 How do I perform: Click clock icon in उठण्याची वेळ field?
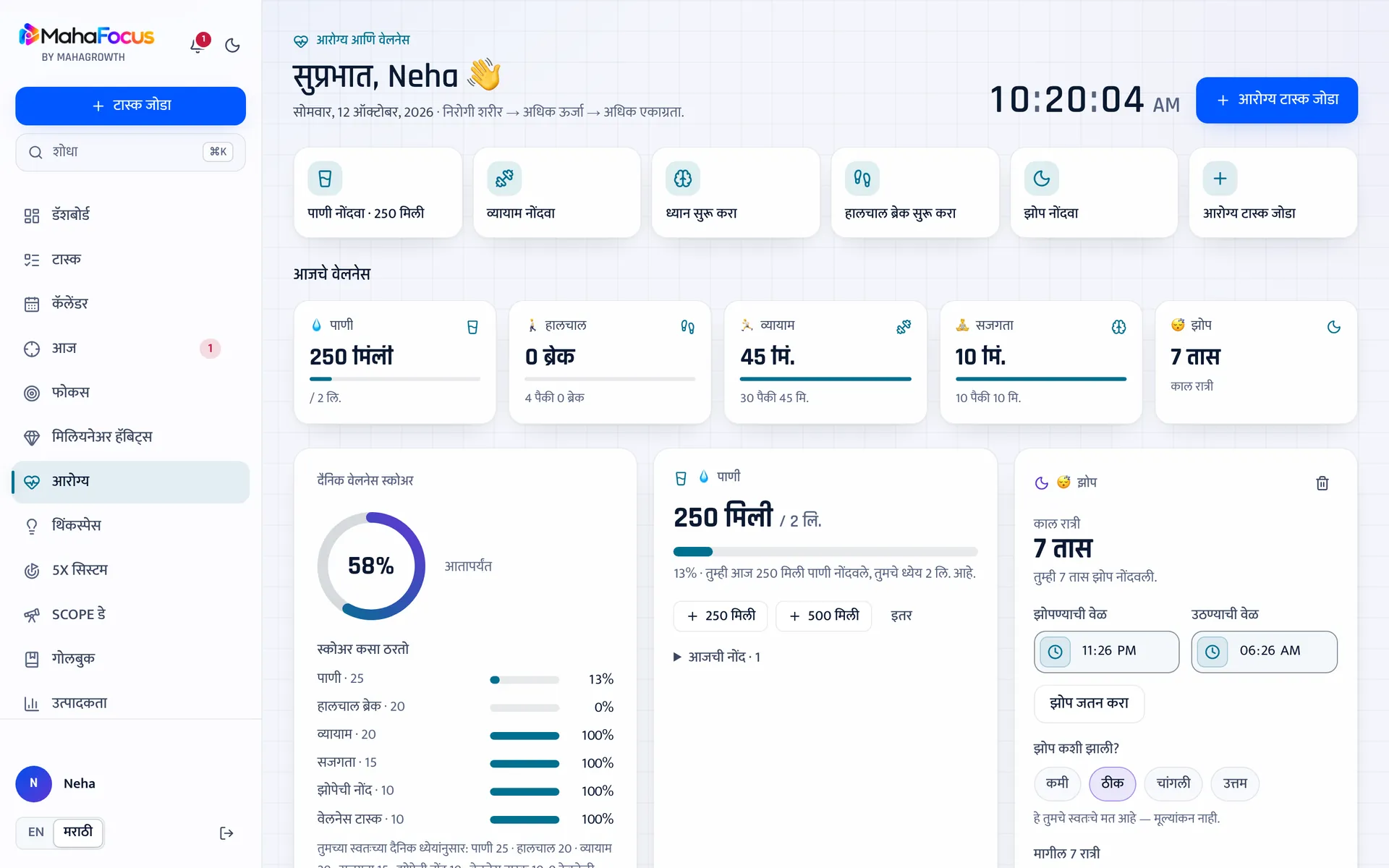click(1212, 652)
